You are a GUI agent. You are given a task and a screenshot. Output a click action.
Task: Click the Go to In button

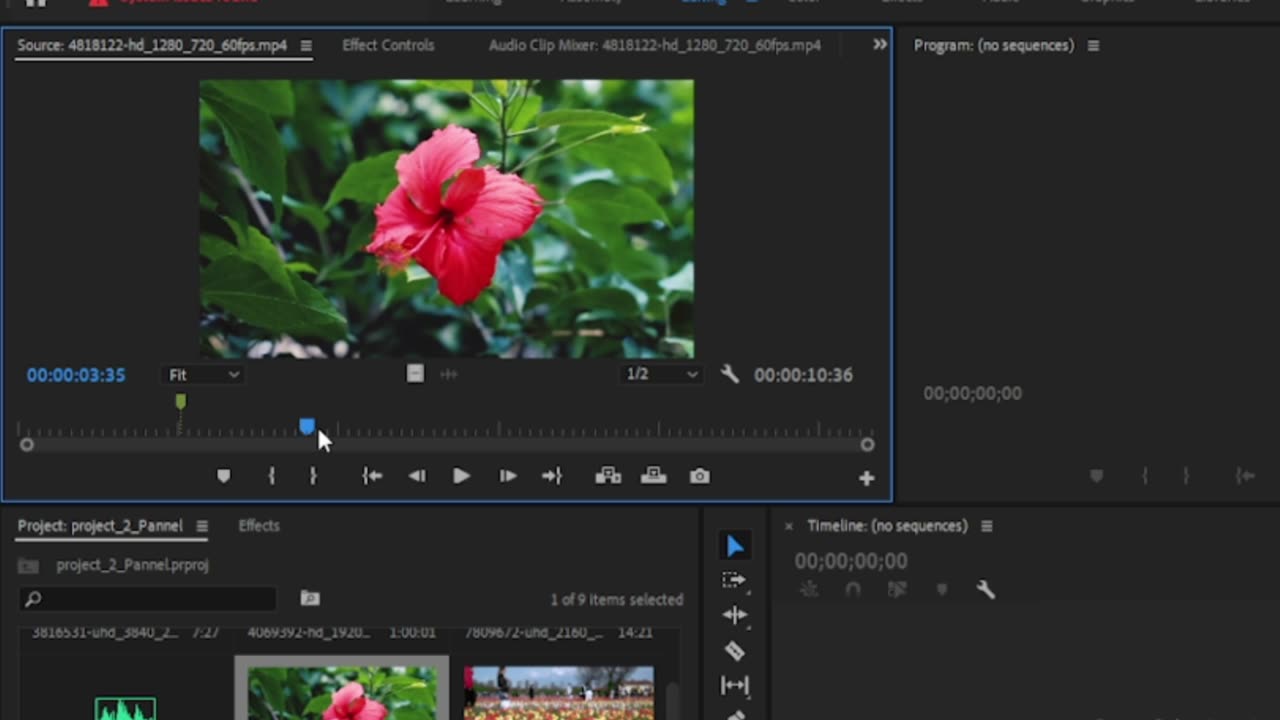coord(372,477)
